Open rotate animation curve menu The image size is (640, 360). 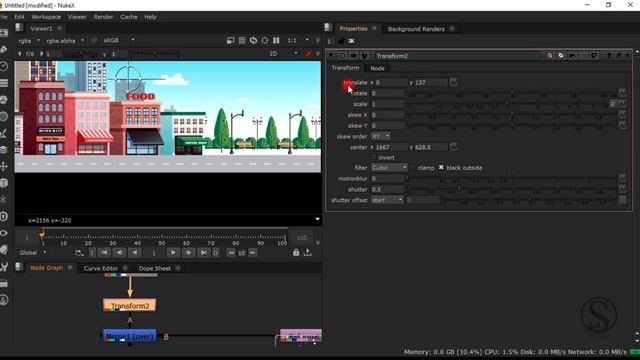coord(622,93)
